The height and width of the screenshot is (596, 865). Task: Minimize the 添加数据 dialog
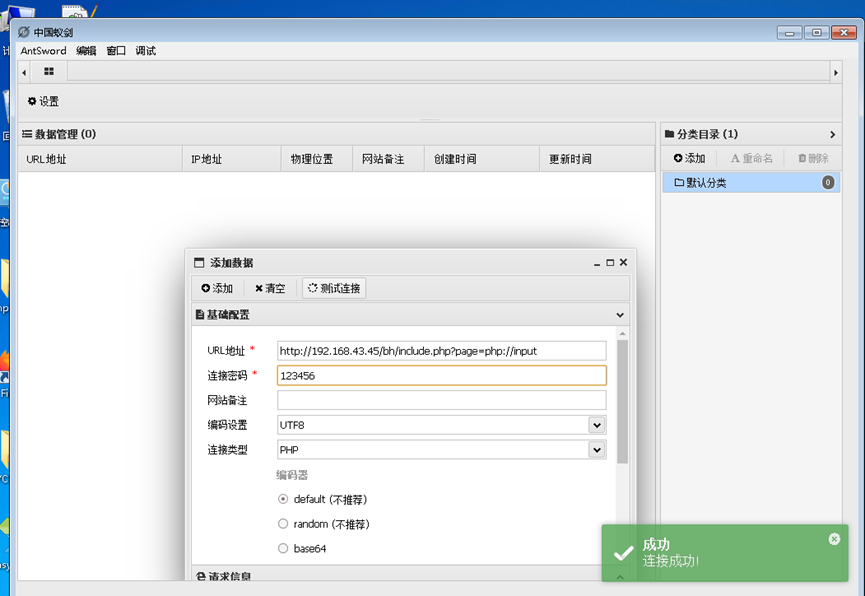(x=596, y=263)
